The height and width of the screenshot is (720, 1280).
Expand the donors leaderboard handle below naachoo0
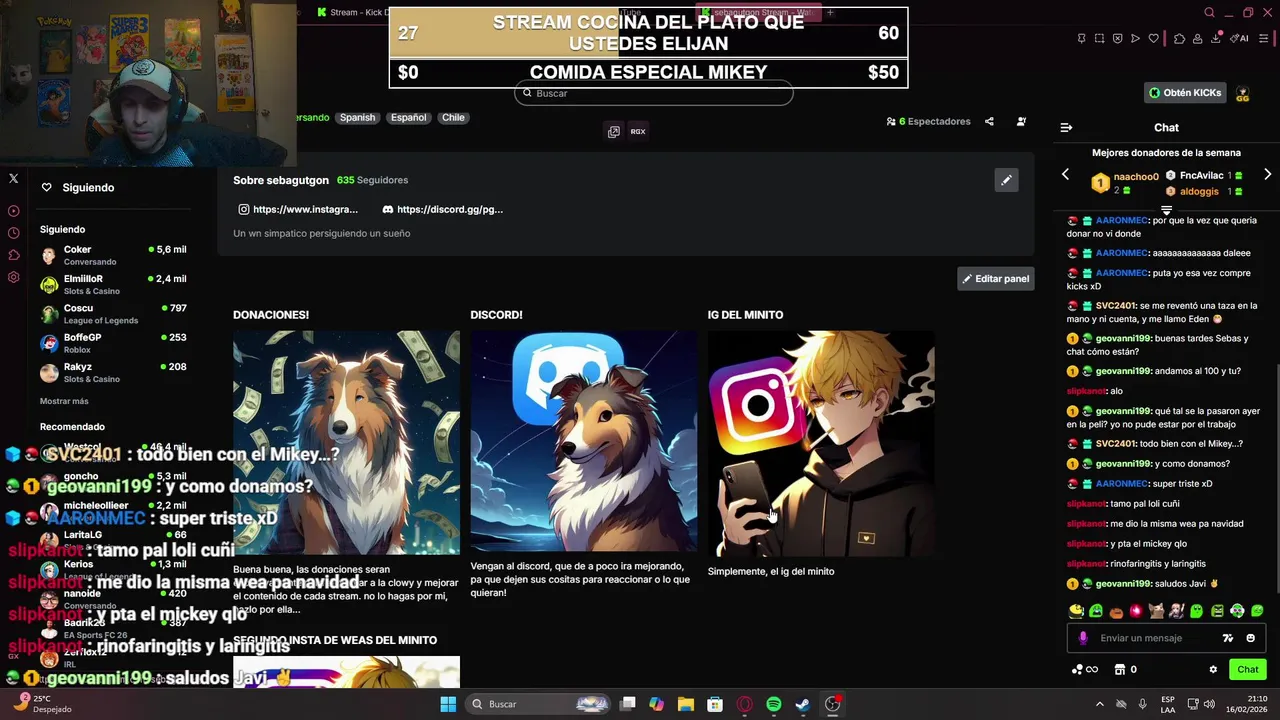[1166, 210]
